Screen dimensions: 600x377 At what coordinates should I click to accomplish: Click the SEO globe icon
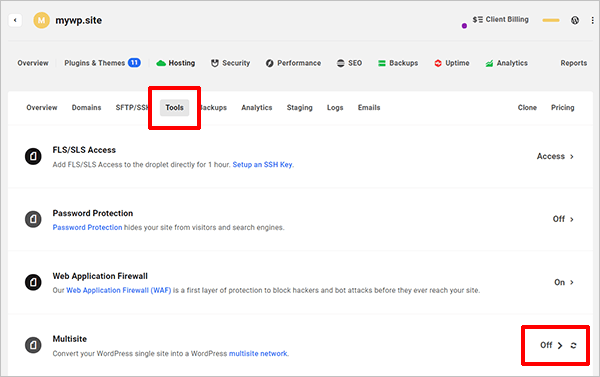(341, 63)
